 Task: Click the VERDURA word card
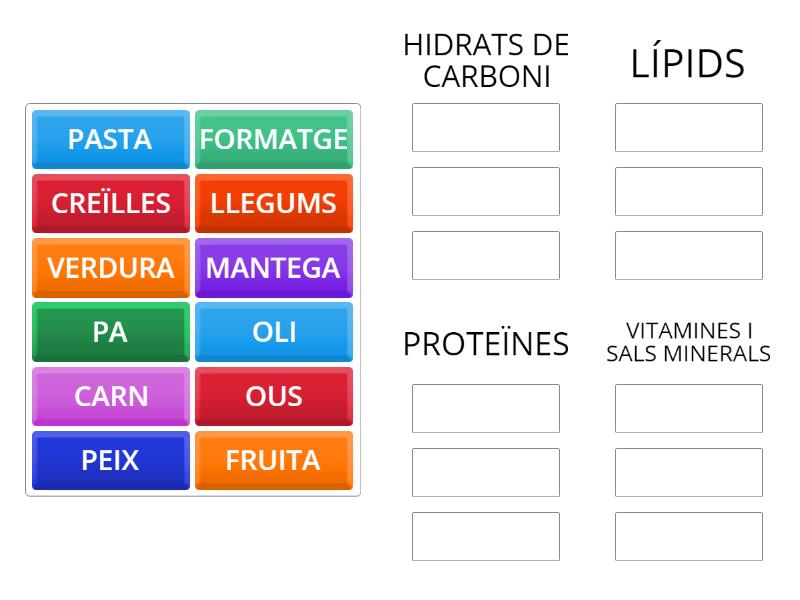tap(109, 268)
